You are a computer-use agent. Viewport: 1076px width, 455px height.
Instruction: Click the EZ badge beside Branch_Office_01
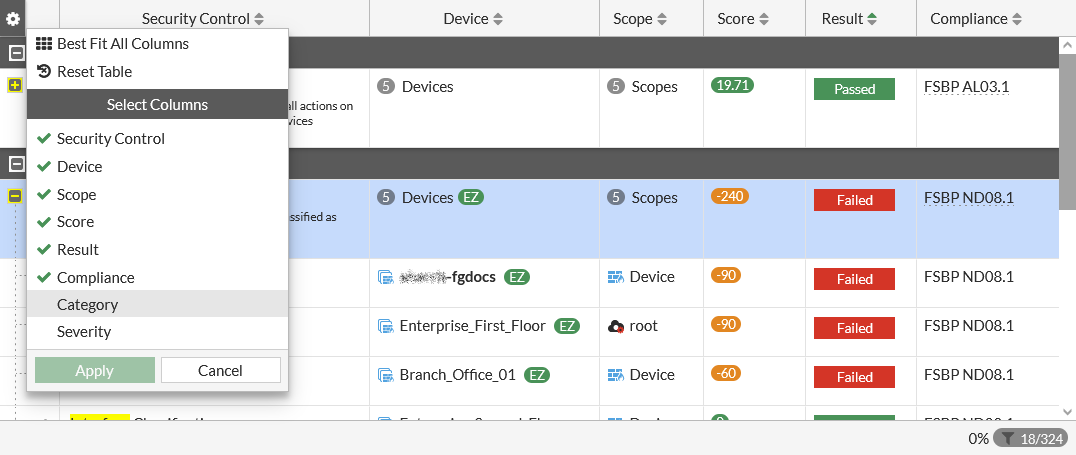coord(537,375)
